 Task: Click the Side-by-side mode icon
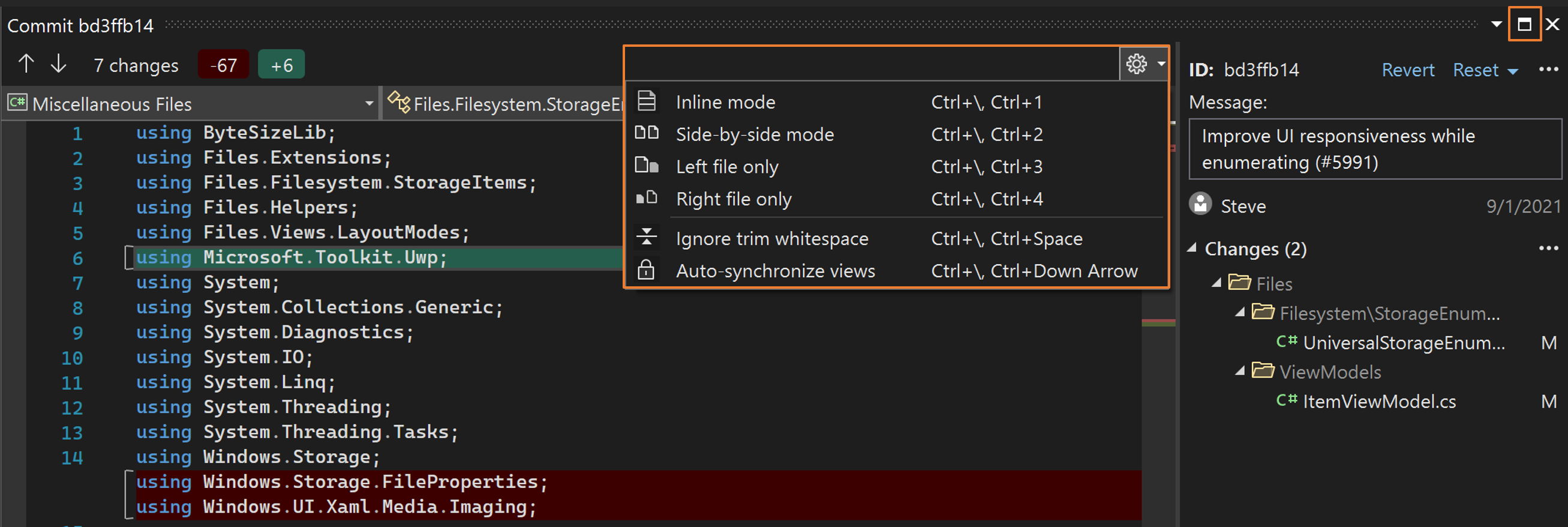point(647,133)
